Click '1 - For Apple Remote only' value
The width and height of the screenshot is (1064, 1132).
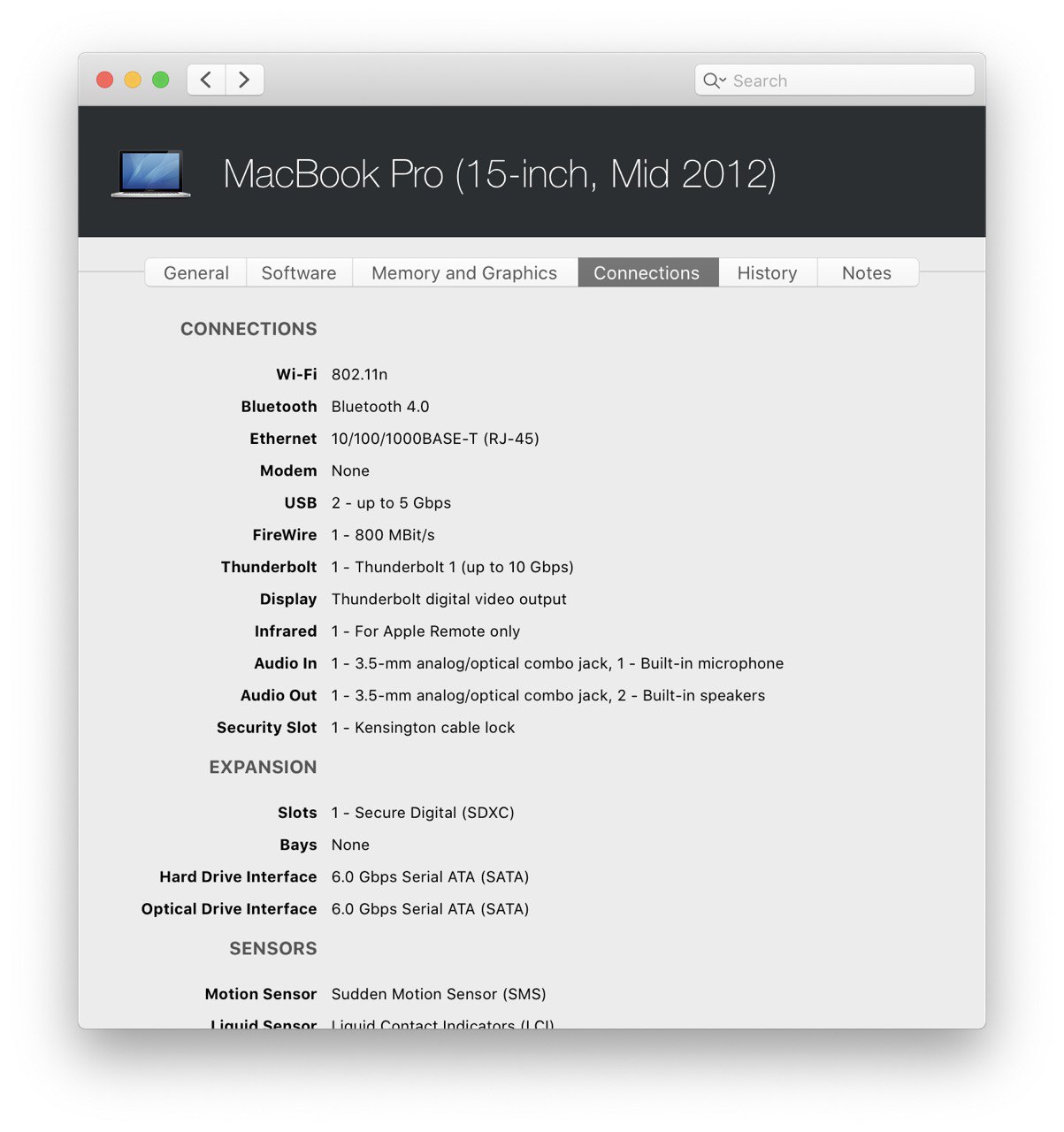[x=425, y=631]
